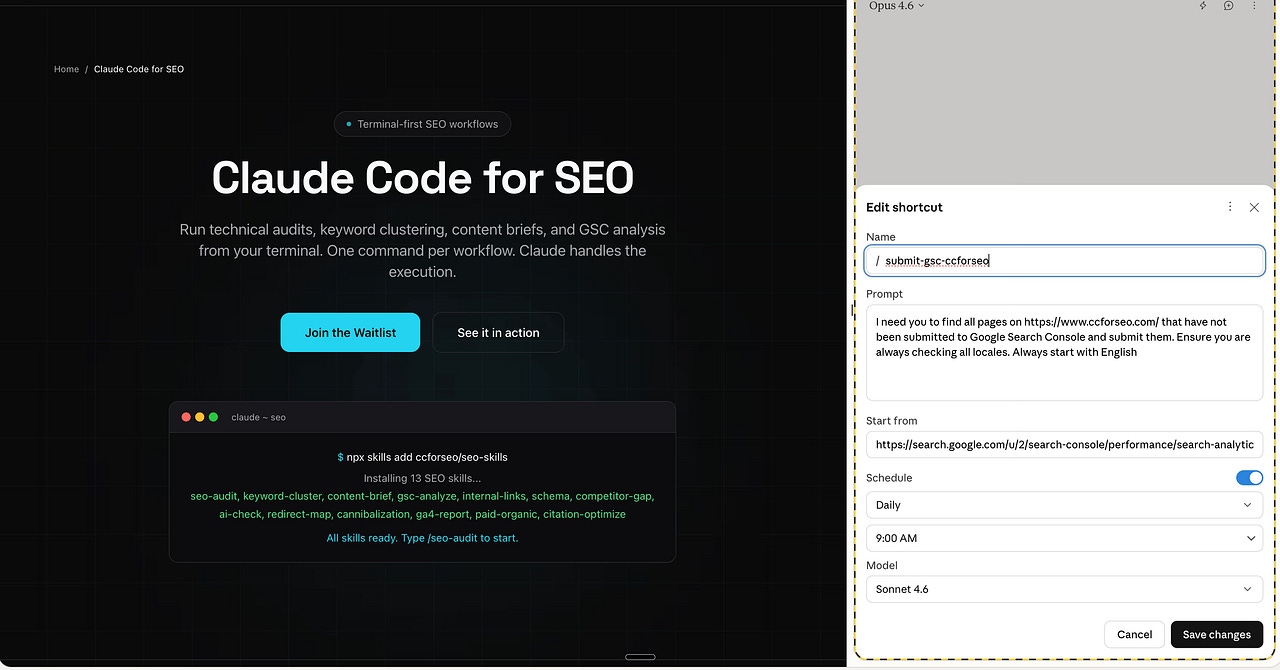
Task: Open the Opus 4.6 model selector
Action: [x=896, y=6]
